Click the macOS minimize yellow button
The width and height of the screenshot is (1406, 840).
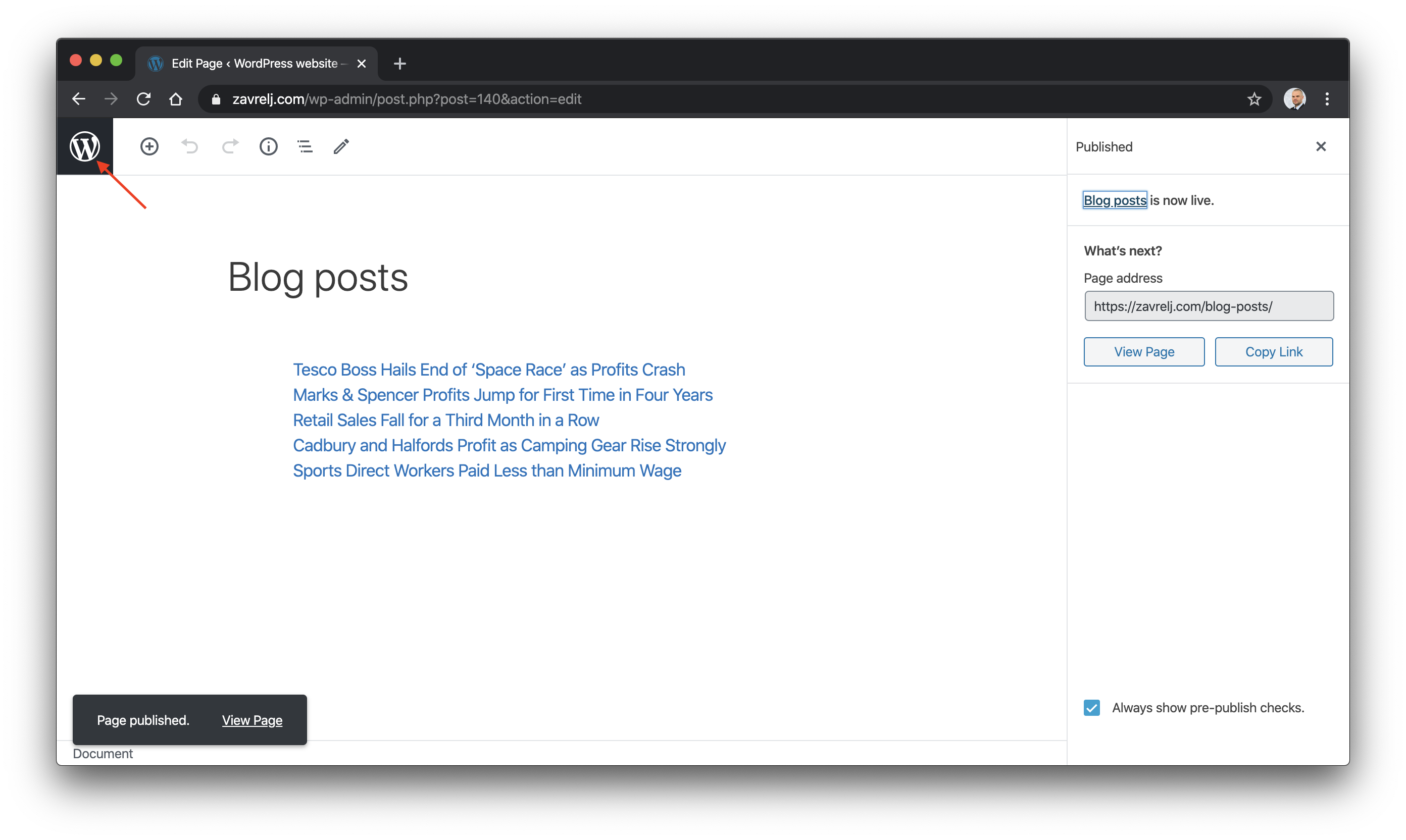click(x=95, y=61)
